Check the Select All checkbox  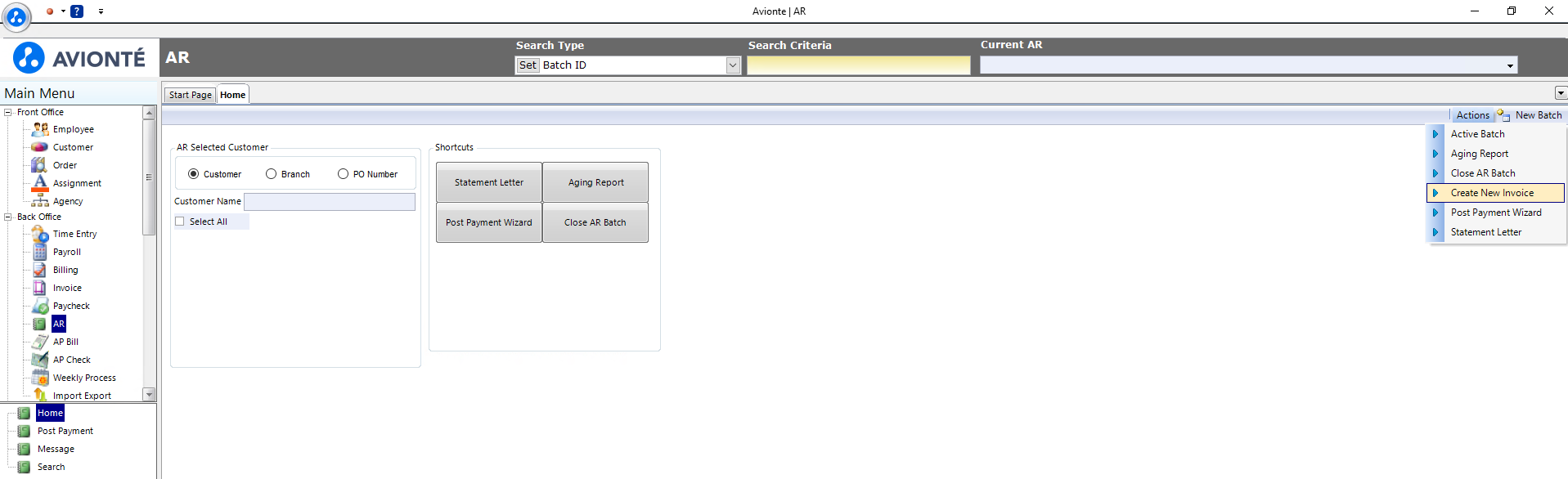[x=180, y=222]
